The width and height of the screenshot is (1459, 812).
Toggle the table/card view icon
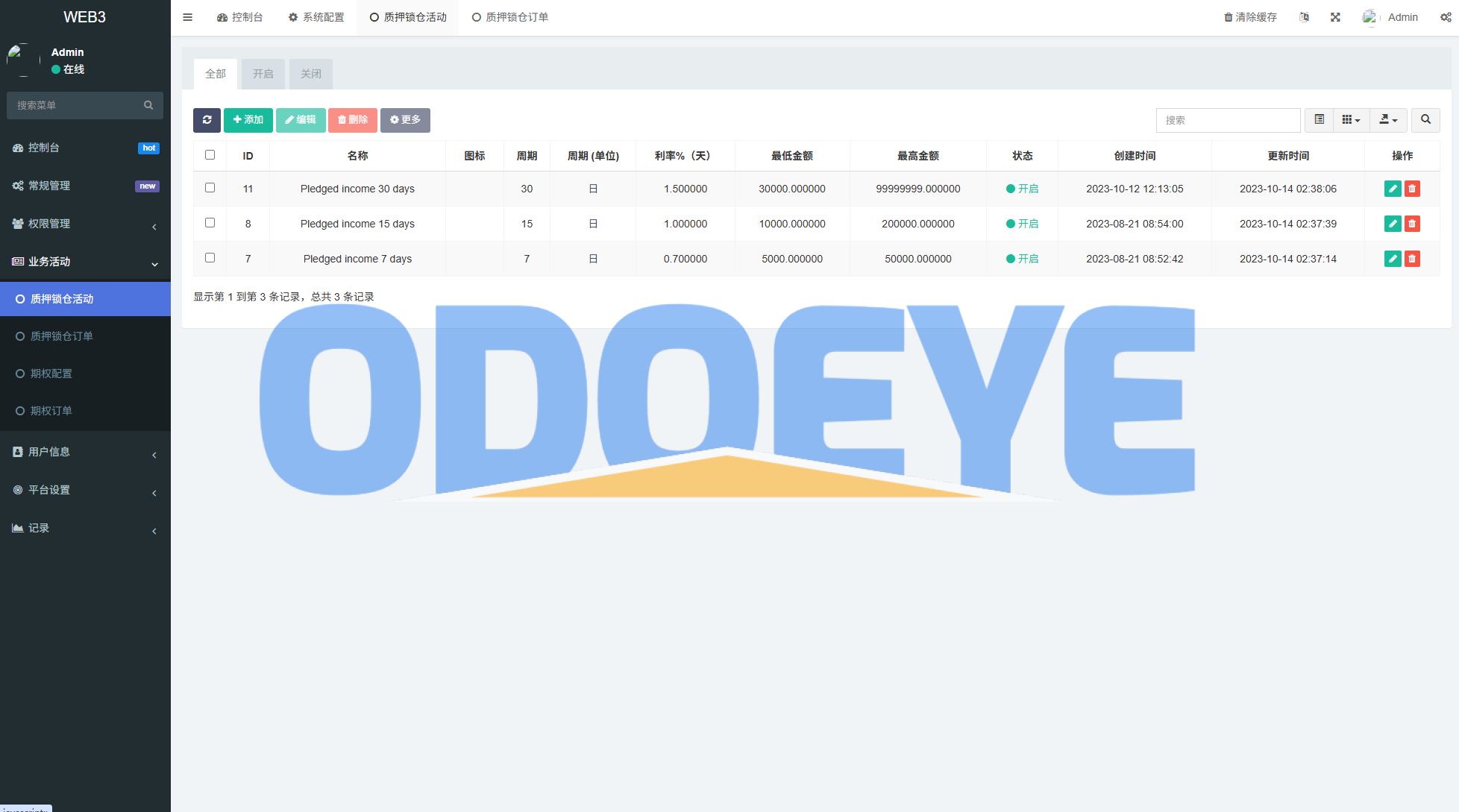click(x=1319, y=120)
